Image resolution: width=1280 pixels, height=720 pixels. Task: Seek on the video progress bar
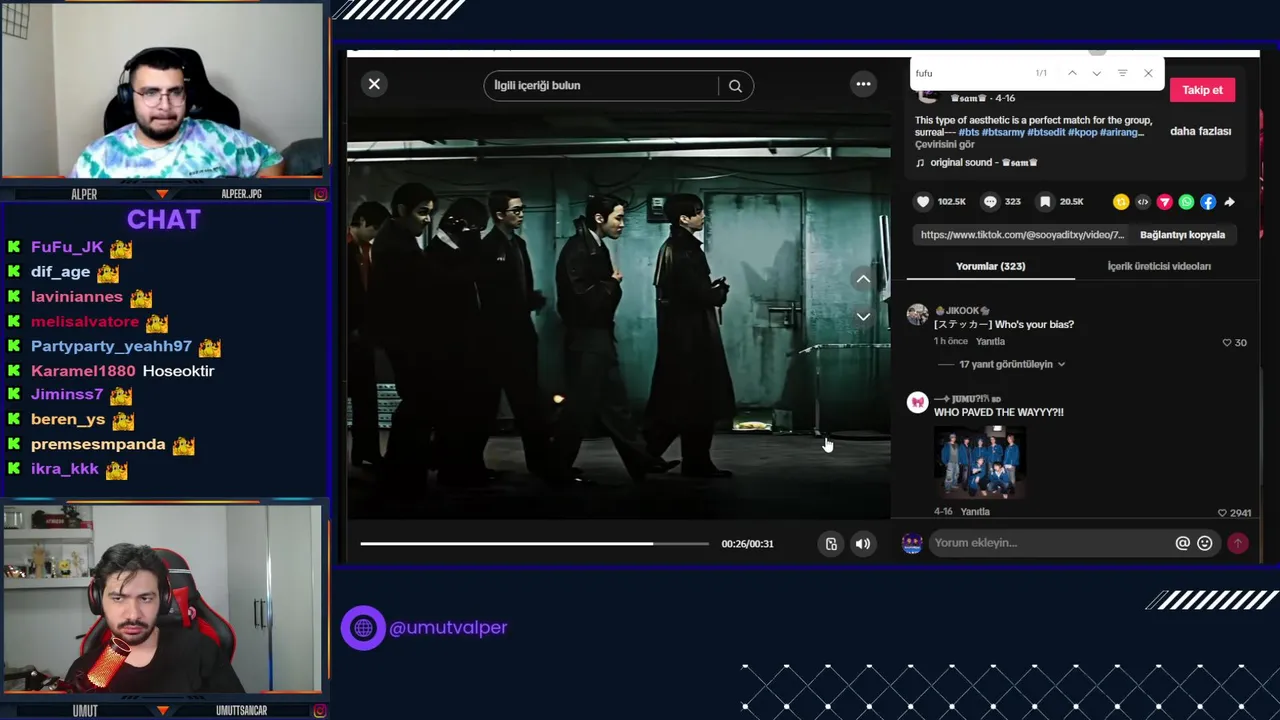(534, 544)
